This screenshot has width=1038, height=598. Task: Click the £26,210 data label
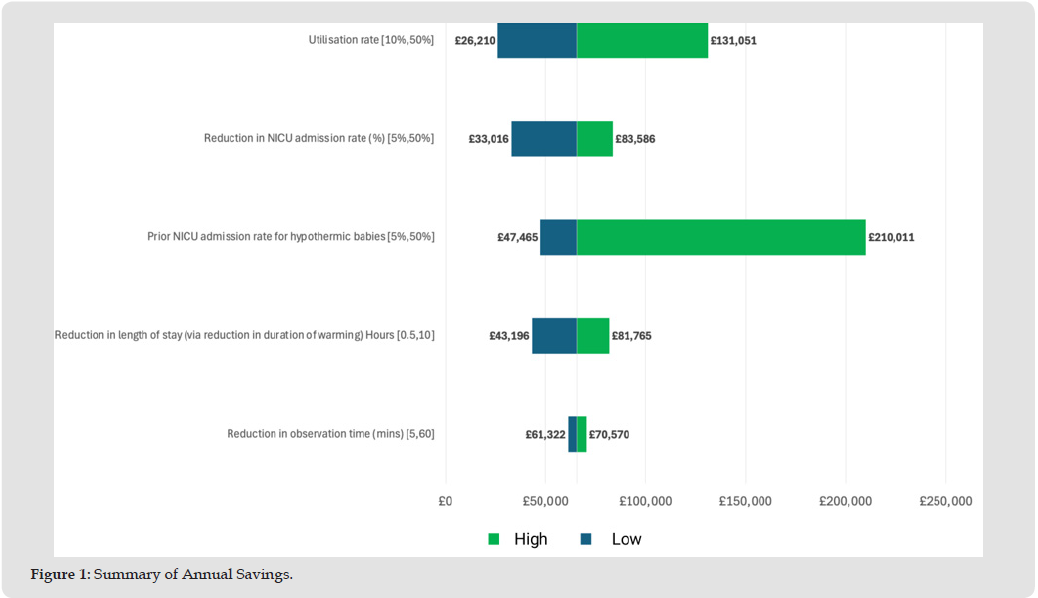[x=474, y=41]
